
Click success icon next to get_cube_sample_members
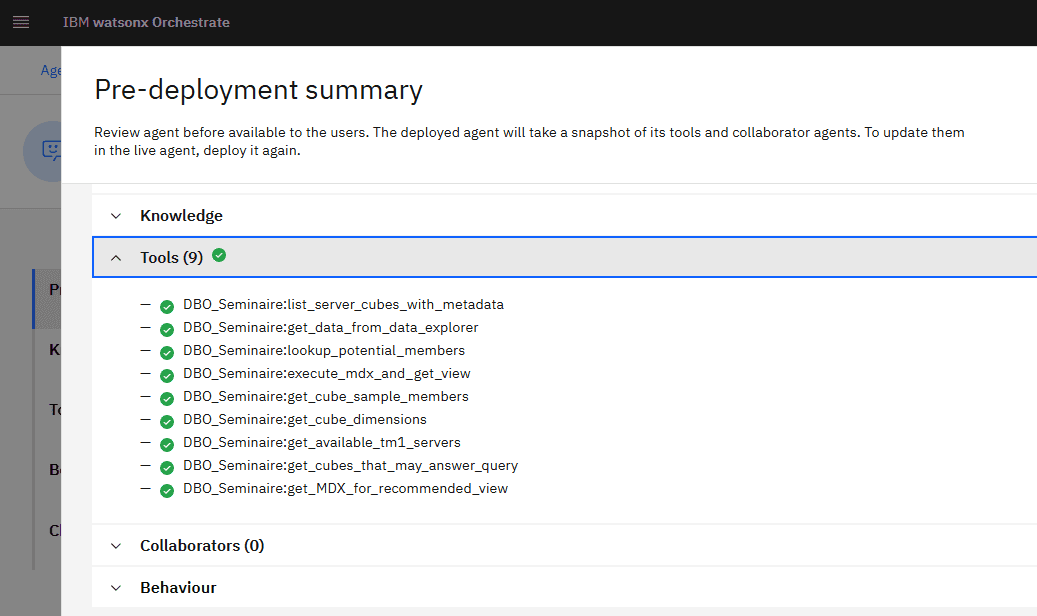[x=166, y=397]
